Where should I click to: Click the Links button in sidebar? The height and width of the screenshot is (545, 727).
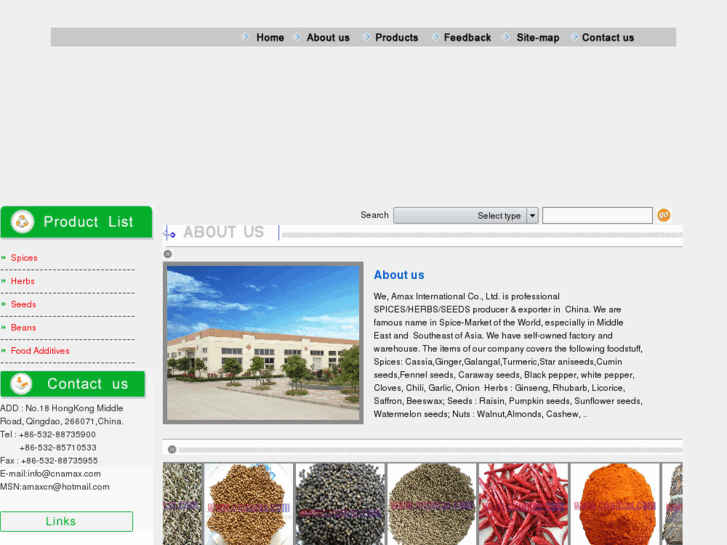click(67, 521)
